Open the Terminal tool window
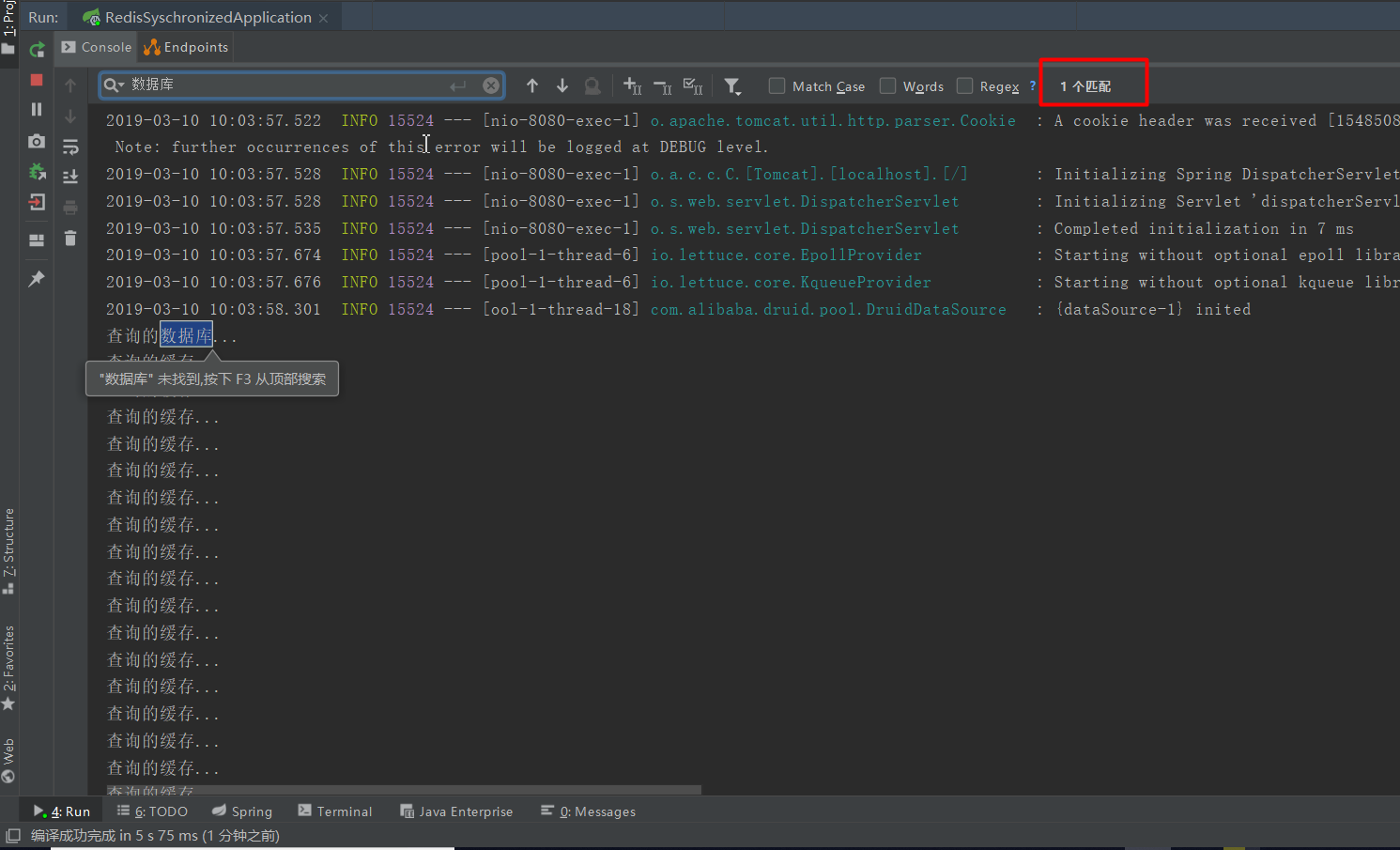The width and height of the screenshot is (1400, 850). [x=335, y=811]
